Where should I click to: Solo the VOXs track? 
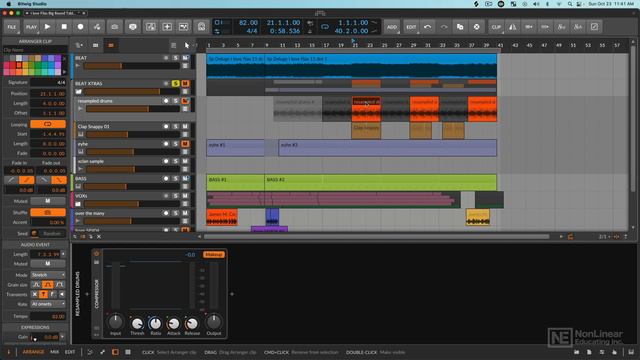tap(176, 196)
